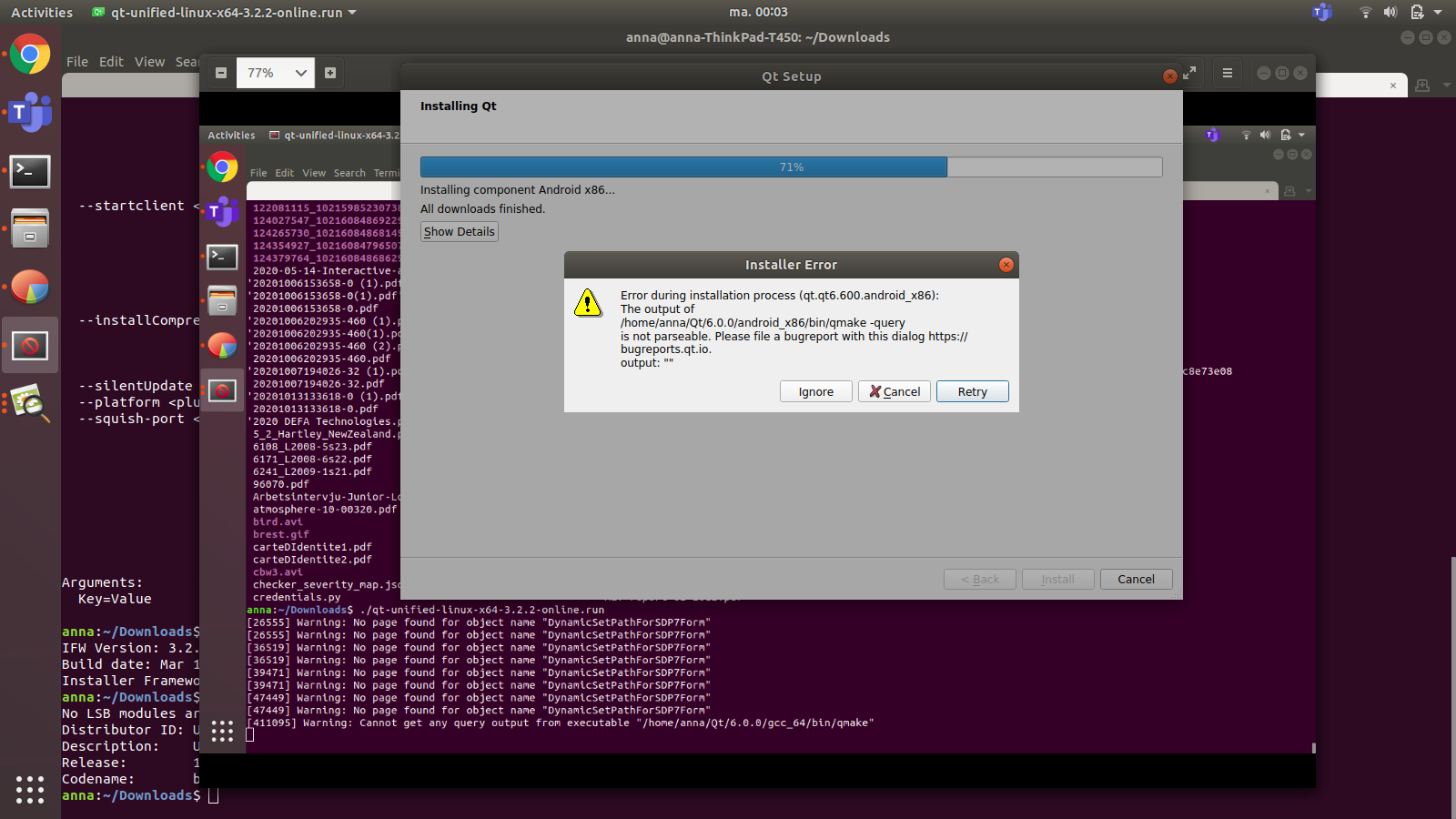Click the Show Details button
1456x819 pixels.
pos(460,232)
